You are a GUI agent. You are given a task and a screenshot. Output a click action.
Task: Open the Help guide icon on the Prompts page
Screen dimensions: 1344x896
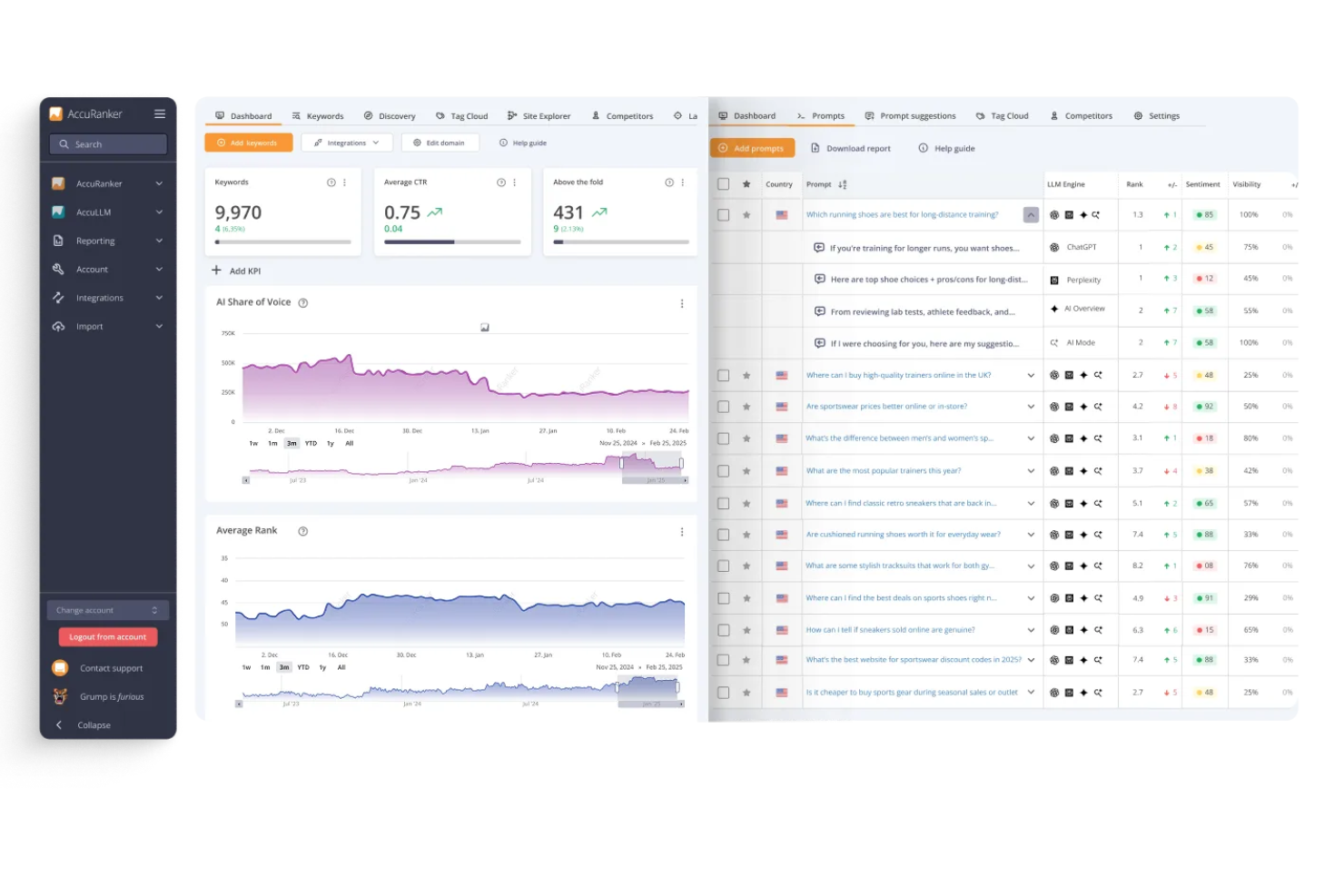pos(923,148)
